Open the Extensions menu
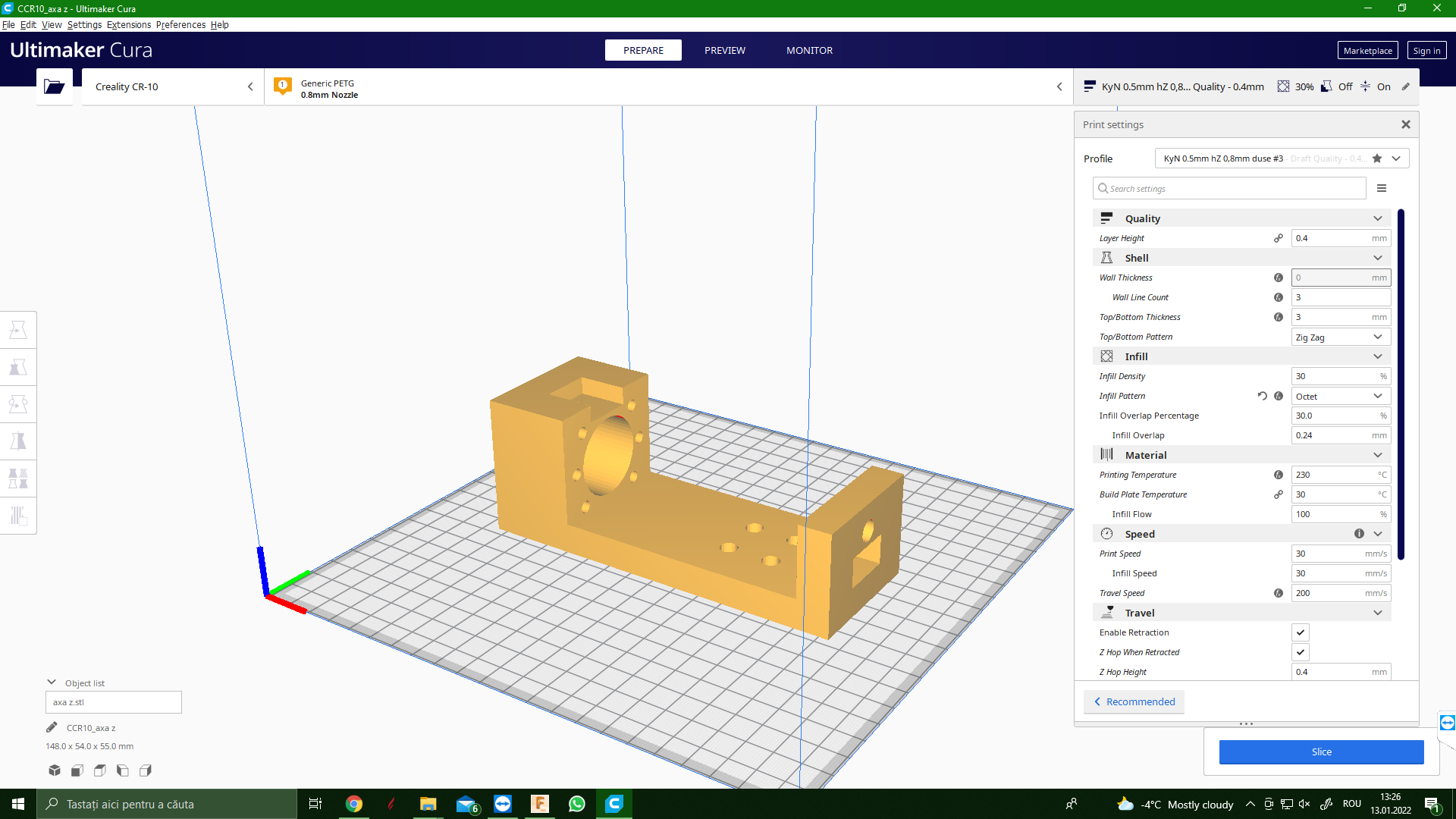Image resolution: width=1456 pixels, height=819 pixels. coord(129,24)
